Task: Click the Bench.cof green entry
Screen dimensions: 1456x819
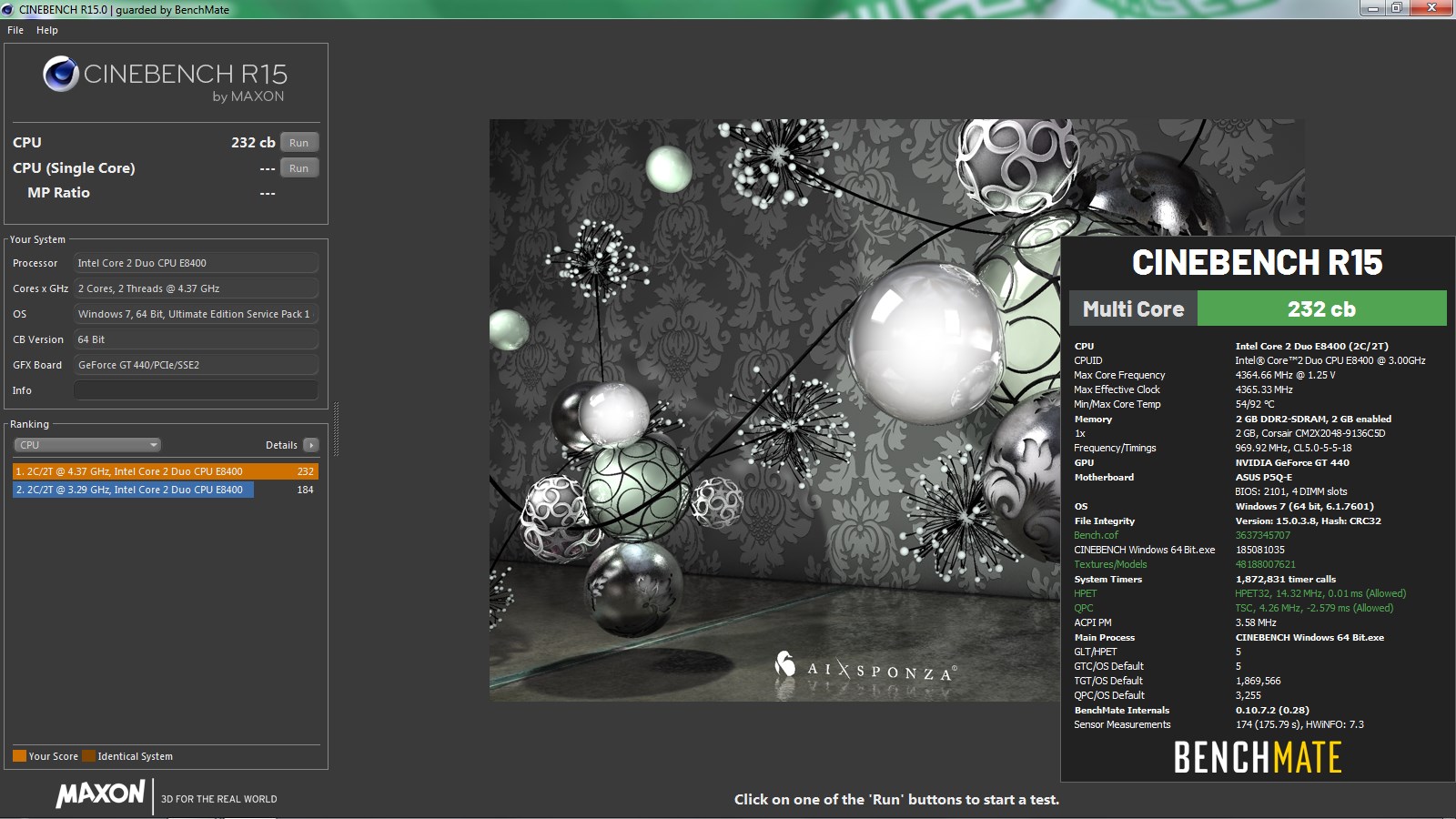Action: pos(1096,535)
